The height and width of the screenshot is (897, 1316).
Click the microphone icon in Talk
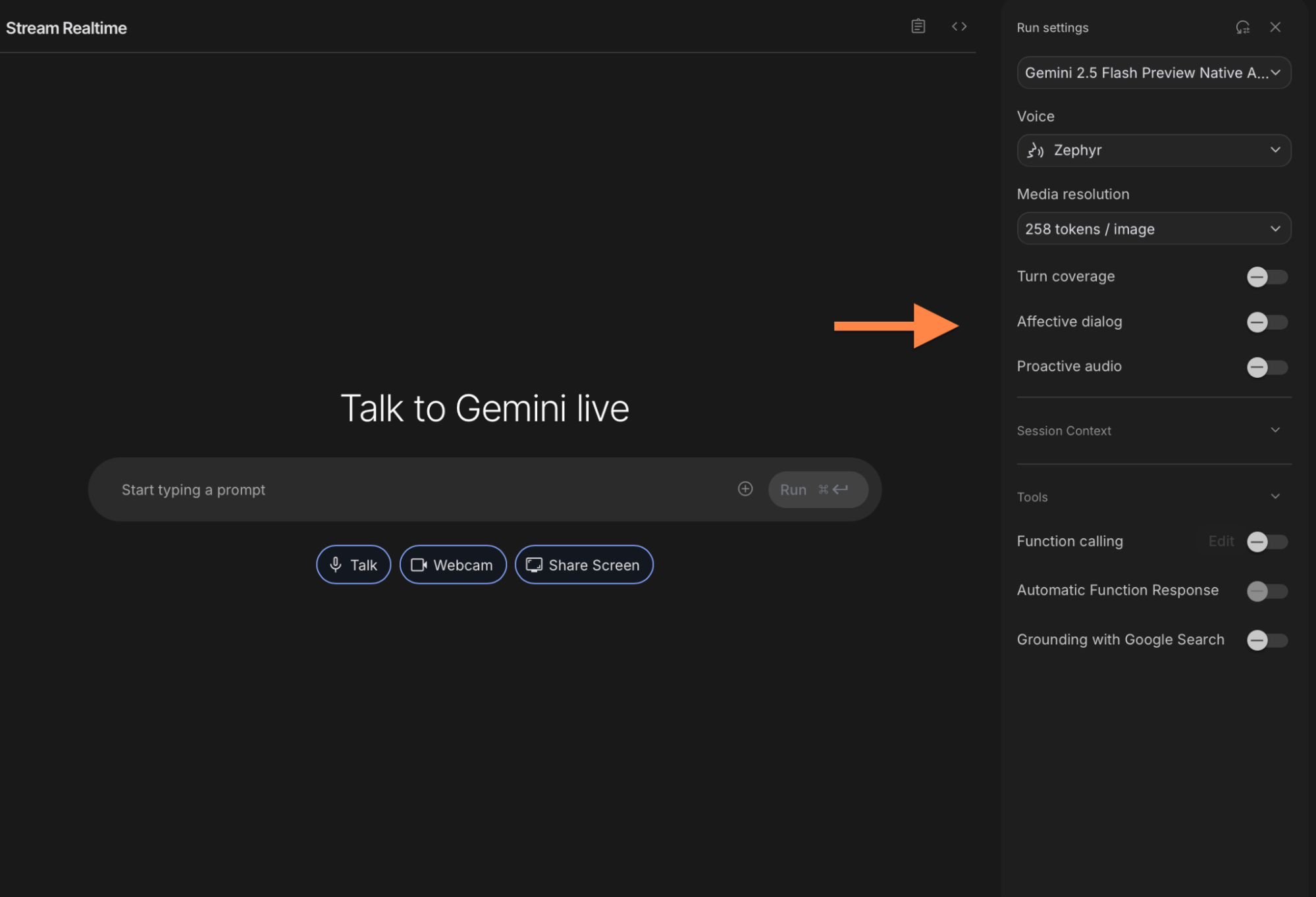click(336, 565)
